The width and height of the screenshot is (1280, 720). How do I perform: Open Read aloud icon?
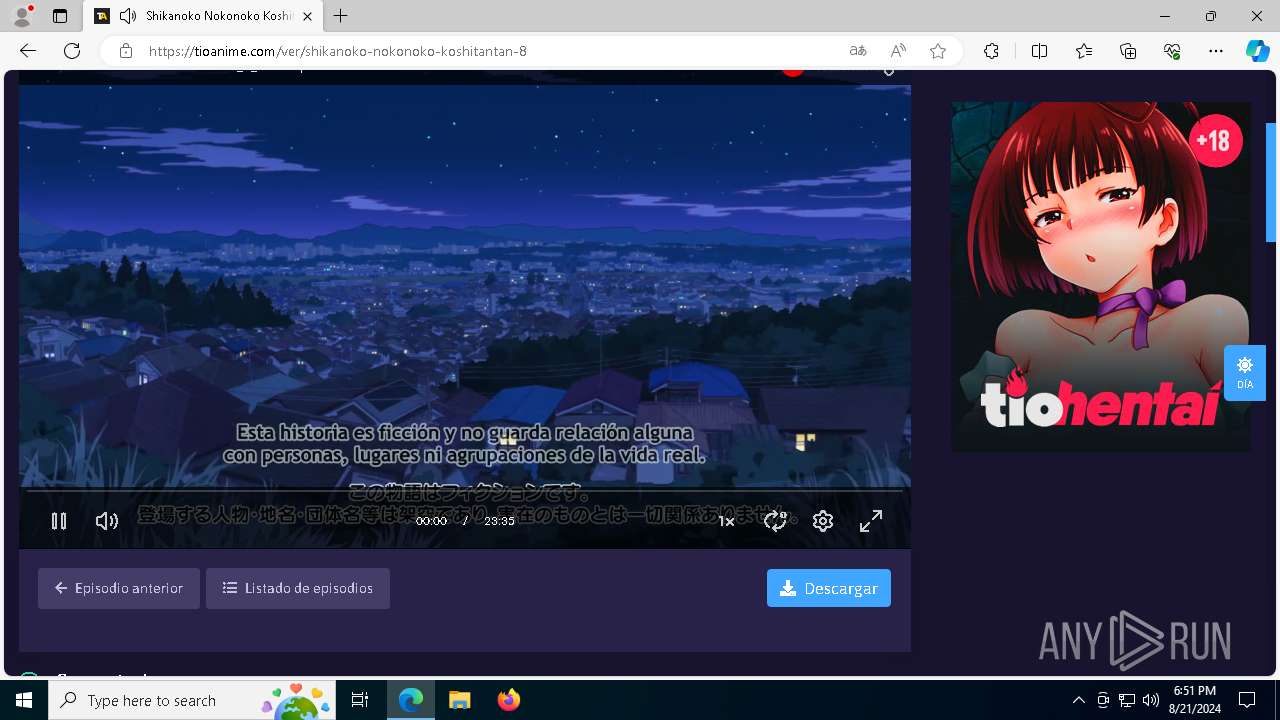coord(898,51)
